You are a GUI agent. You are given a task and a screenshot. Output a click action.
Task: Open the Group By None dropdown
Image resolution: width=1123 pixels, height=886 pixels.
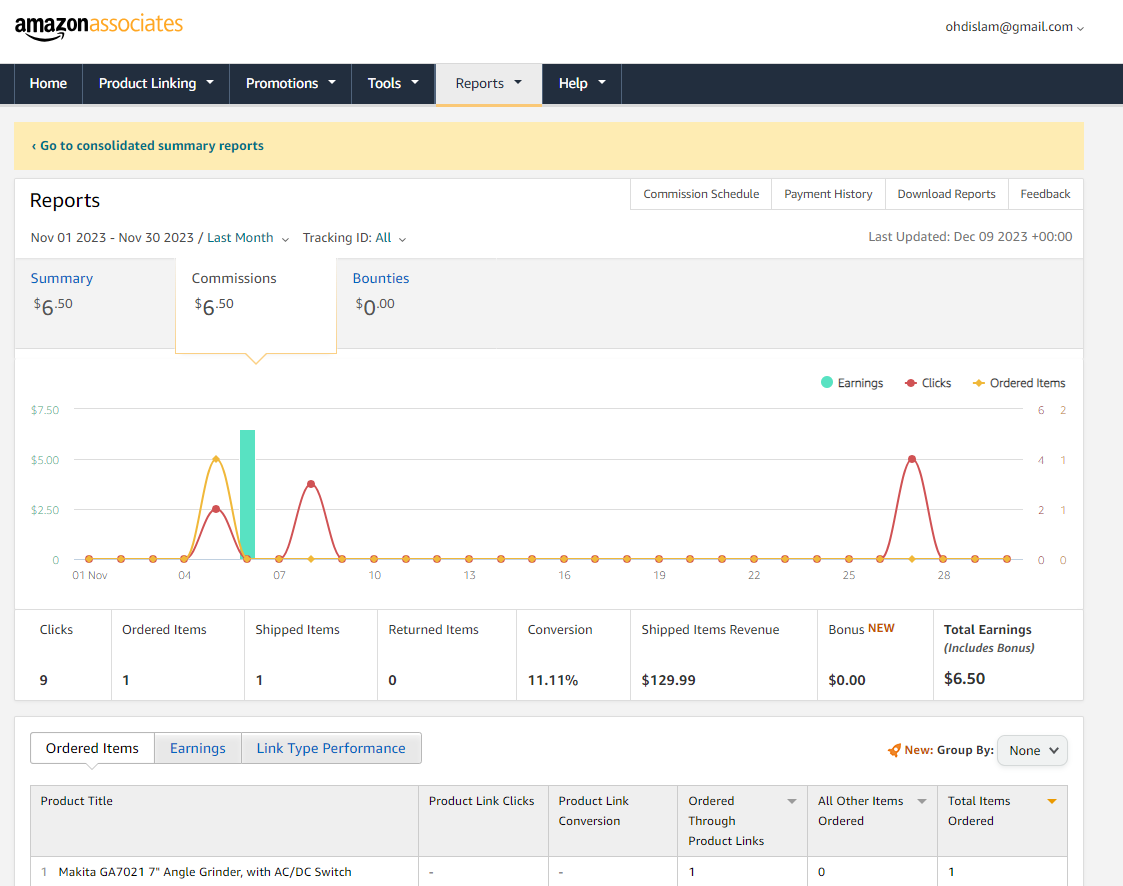pyautogui.click(x=1032, y=751)
